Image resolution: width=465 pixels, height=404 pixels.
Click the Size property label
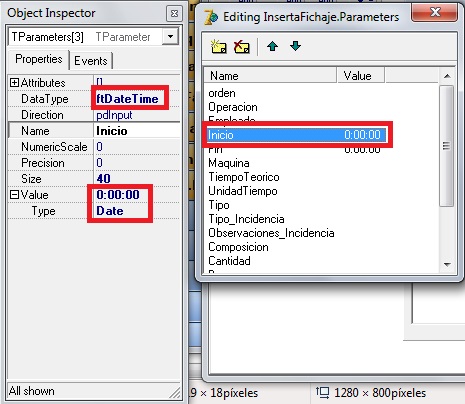(x=31, y=179)
